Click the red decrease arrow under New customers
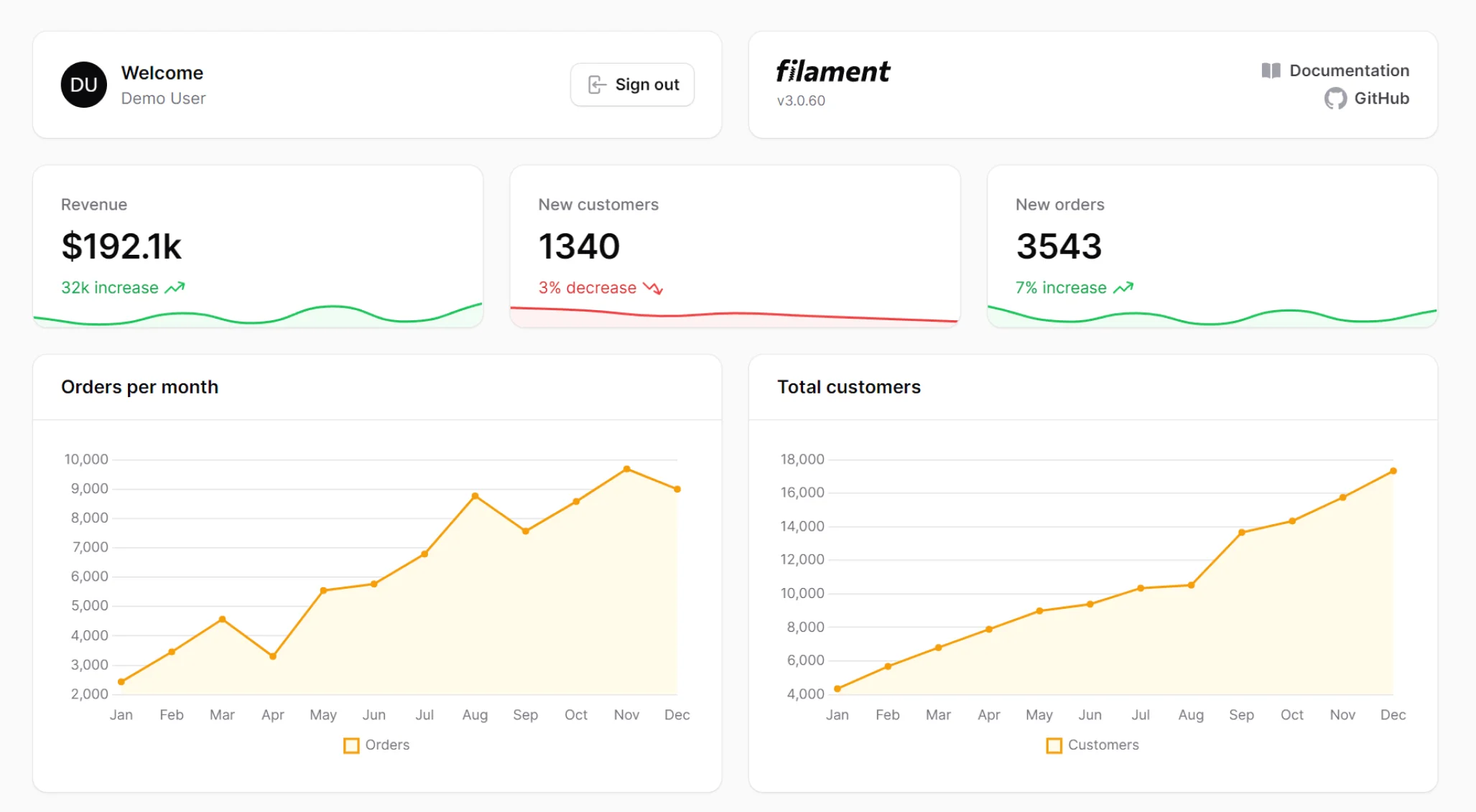 [651, 288]
